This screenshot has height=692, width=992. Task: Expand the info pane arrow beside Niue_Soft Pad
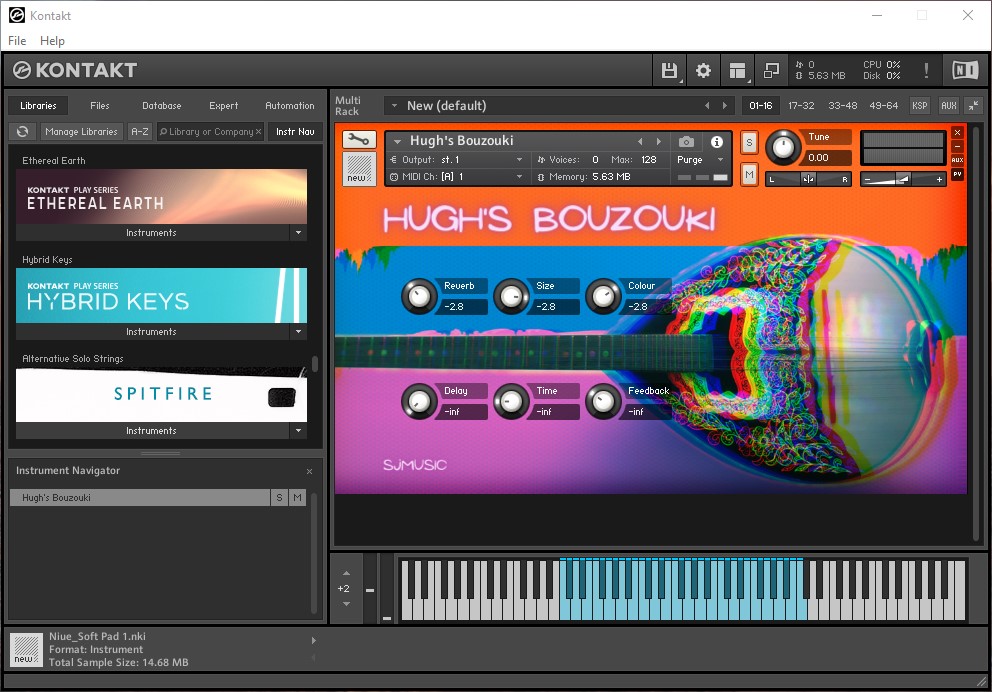(313, 641)
